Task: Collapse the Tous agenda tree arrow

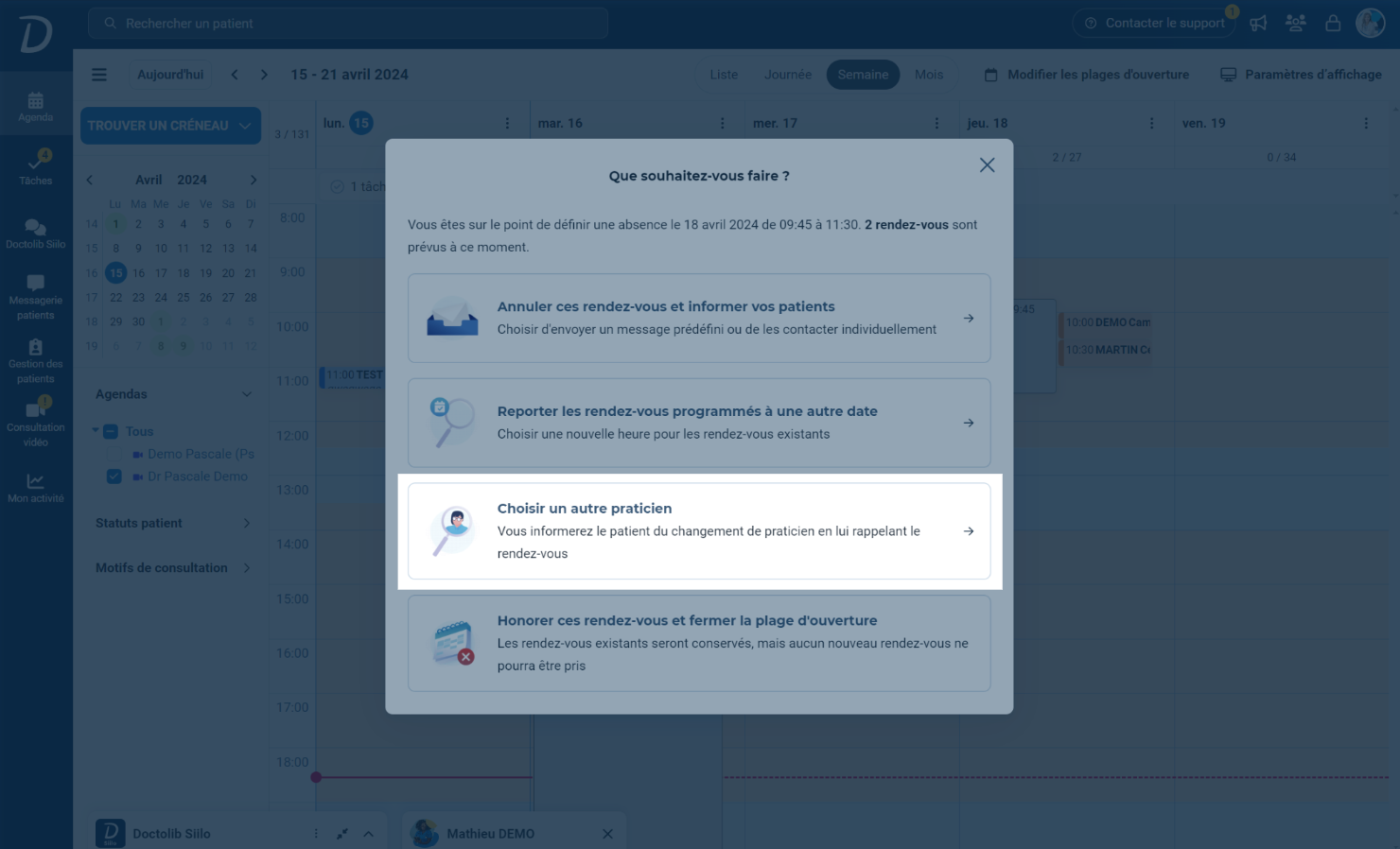Action: [96, 431]
